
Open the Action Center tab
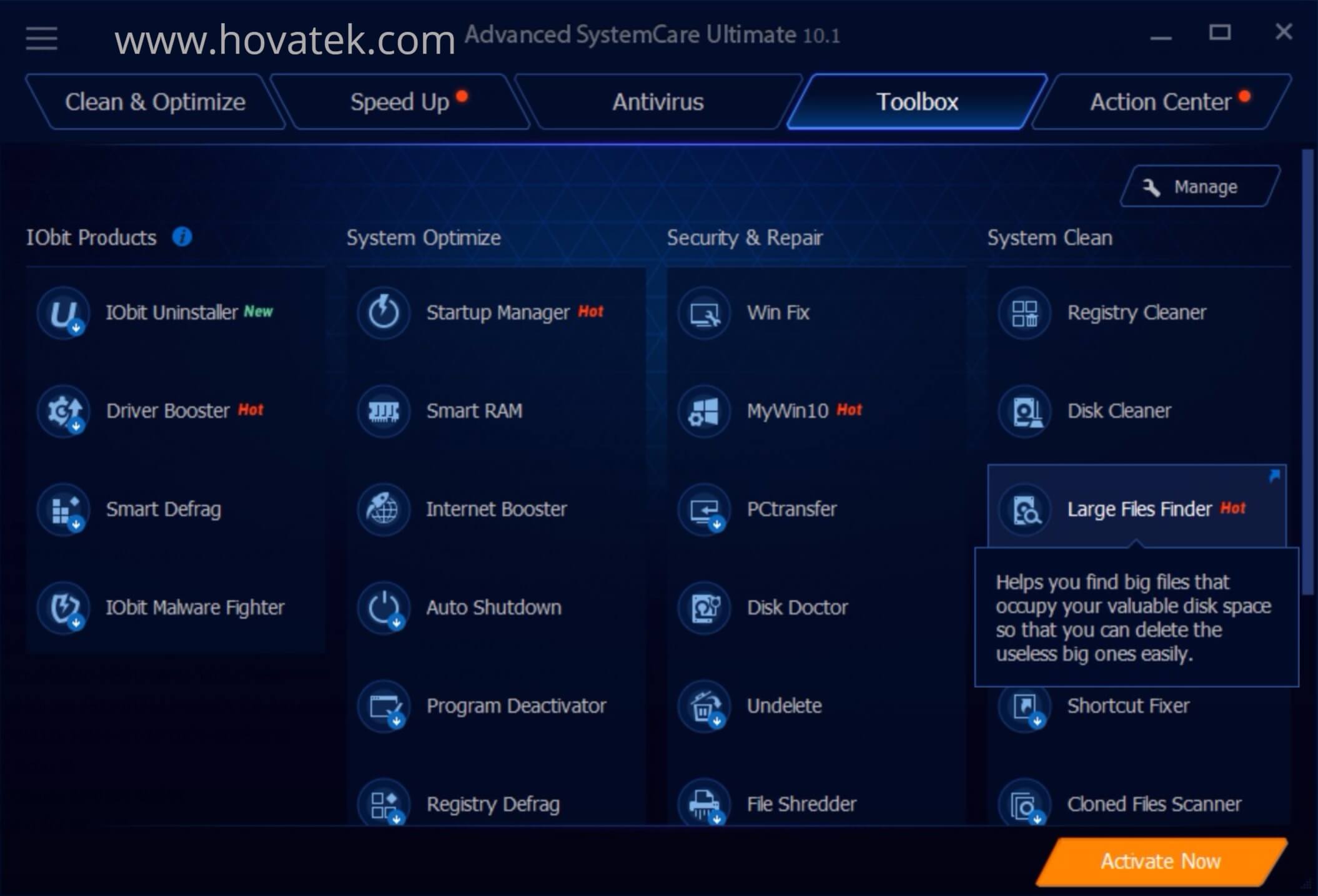tap(1161, 102)
